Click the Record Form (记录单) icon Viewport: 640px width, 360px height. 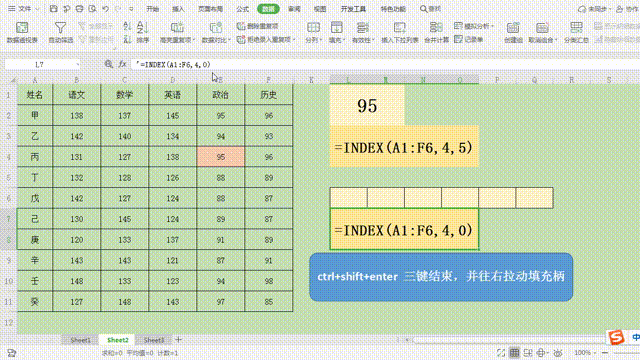[x=458, y=40]
